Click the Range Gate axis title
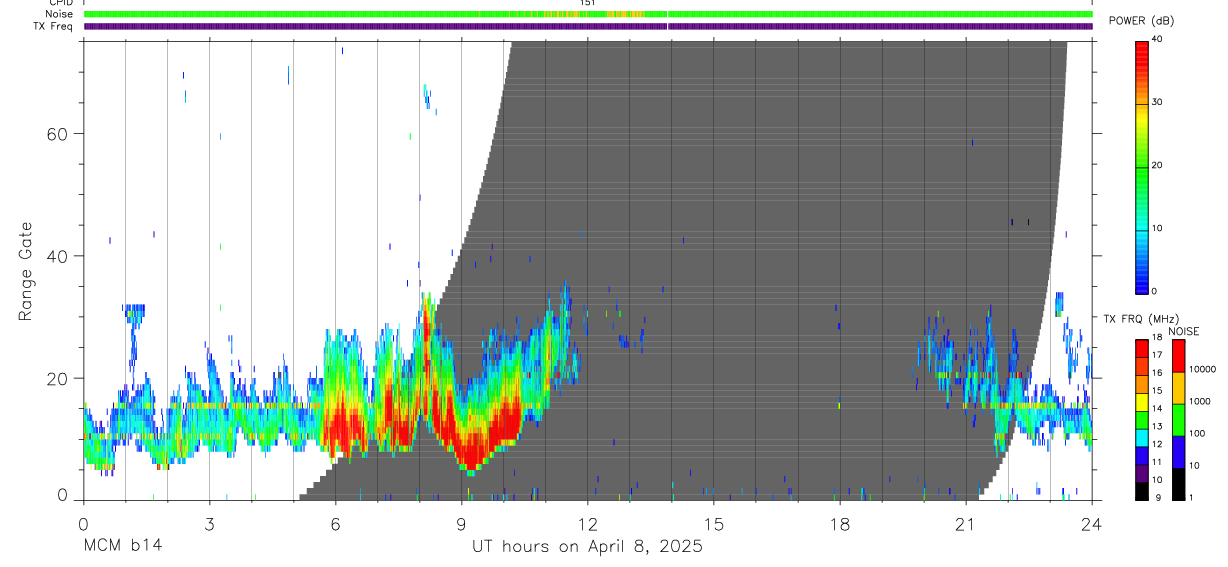The width and height of the screenshot is (1228, 567). tap(27, 272)
